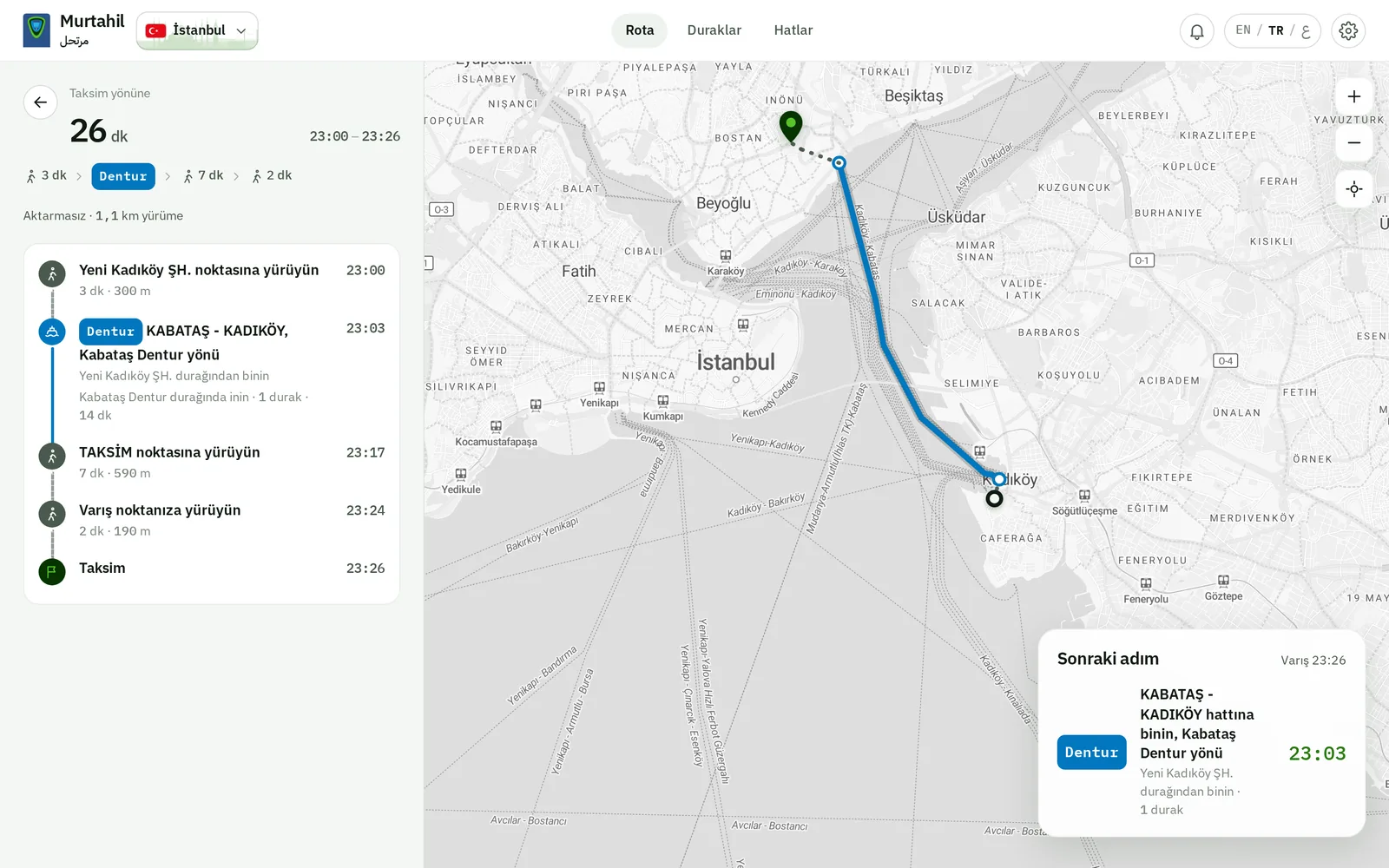Click the Dentur chip in the route summary
Image resolution: width=1389 pixels, height=868 pixels.
point(123,176)
